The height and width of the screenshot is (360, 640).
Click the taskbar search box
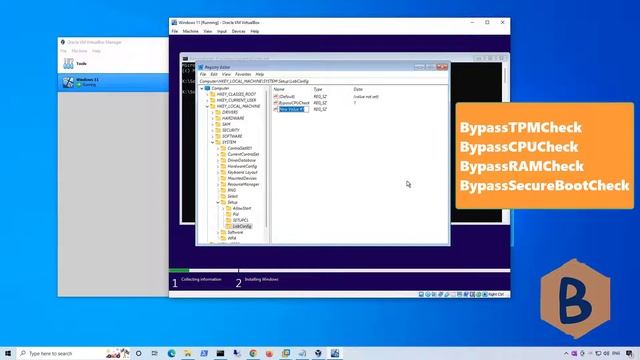[74, 353]
